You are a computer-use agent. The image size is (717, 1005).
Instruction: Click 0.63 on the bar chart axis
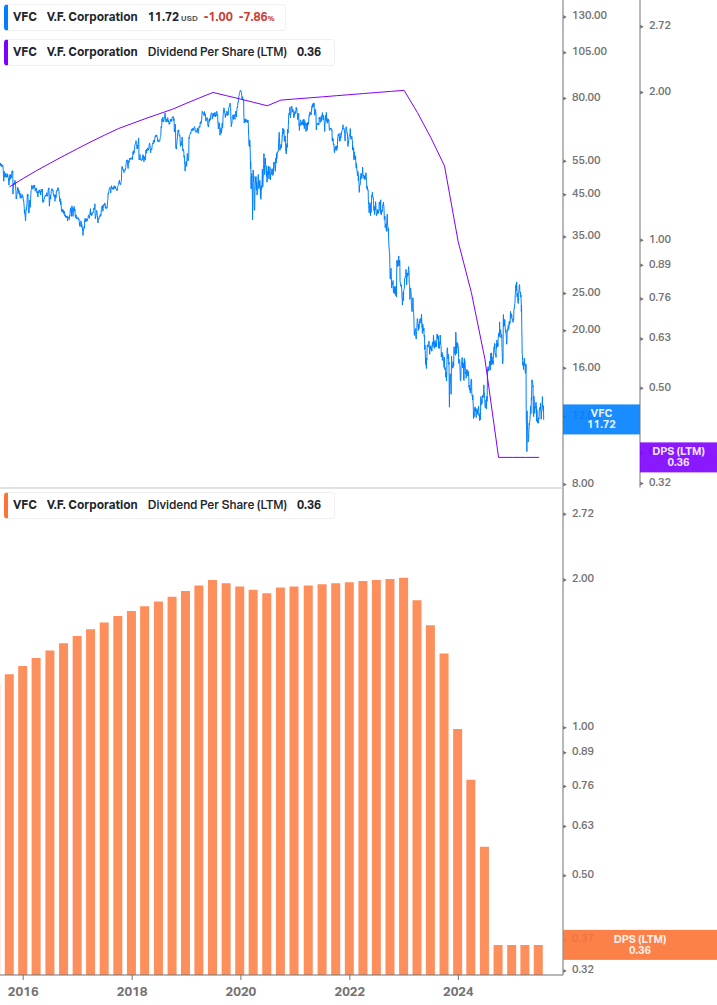(583, 826)
